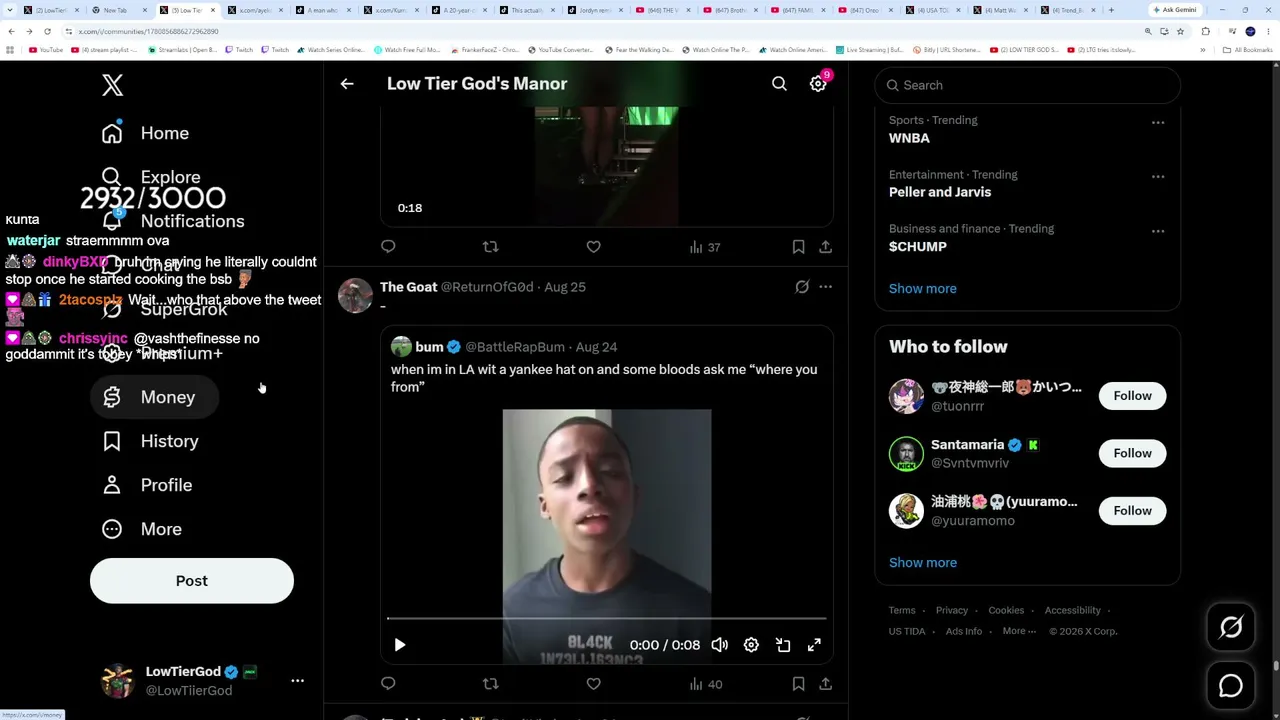
Task: Seek along the video progress bar
Action: pos(607,619)
